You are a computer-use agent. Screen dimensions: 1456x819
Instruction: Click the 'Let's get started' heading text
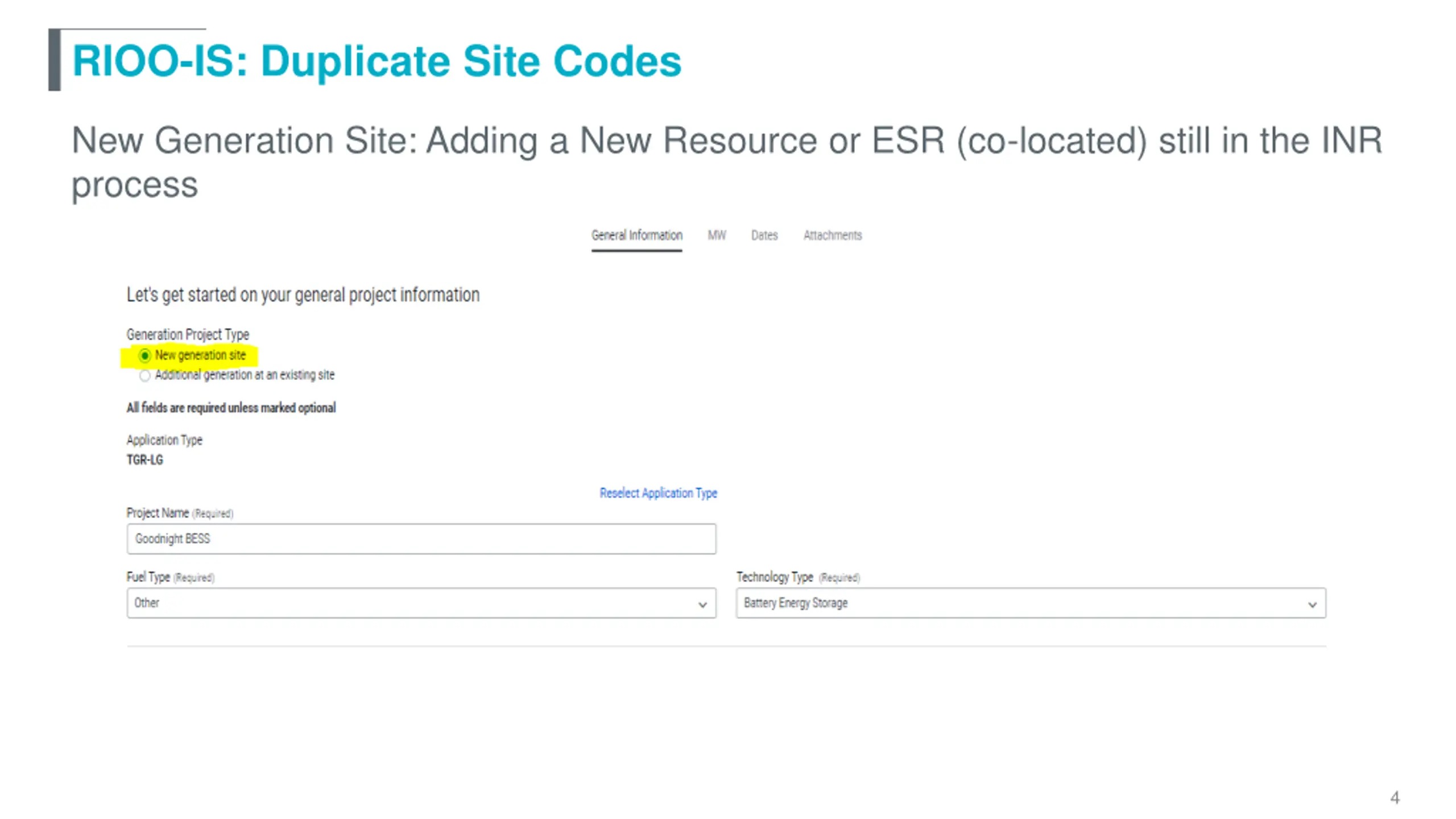pos(303,295)
